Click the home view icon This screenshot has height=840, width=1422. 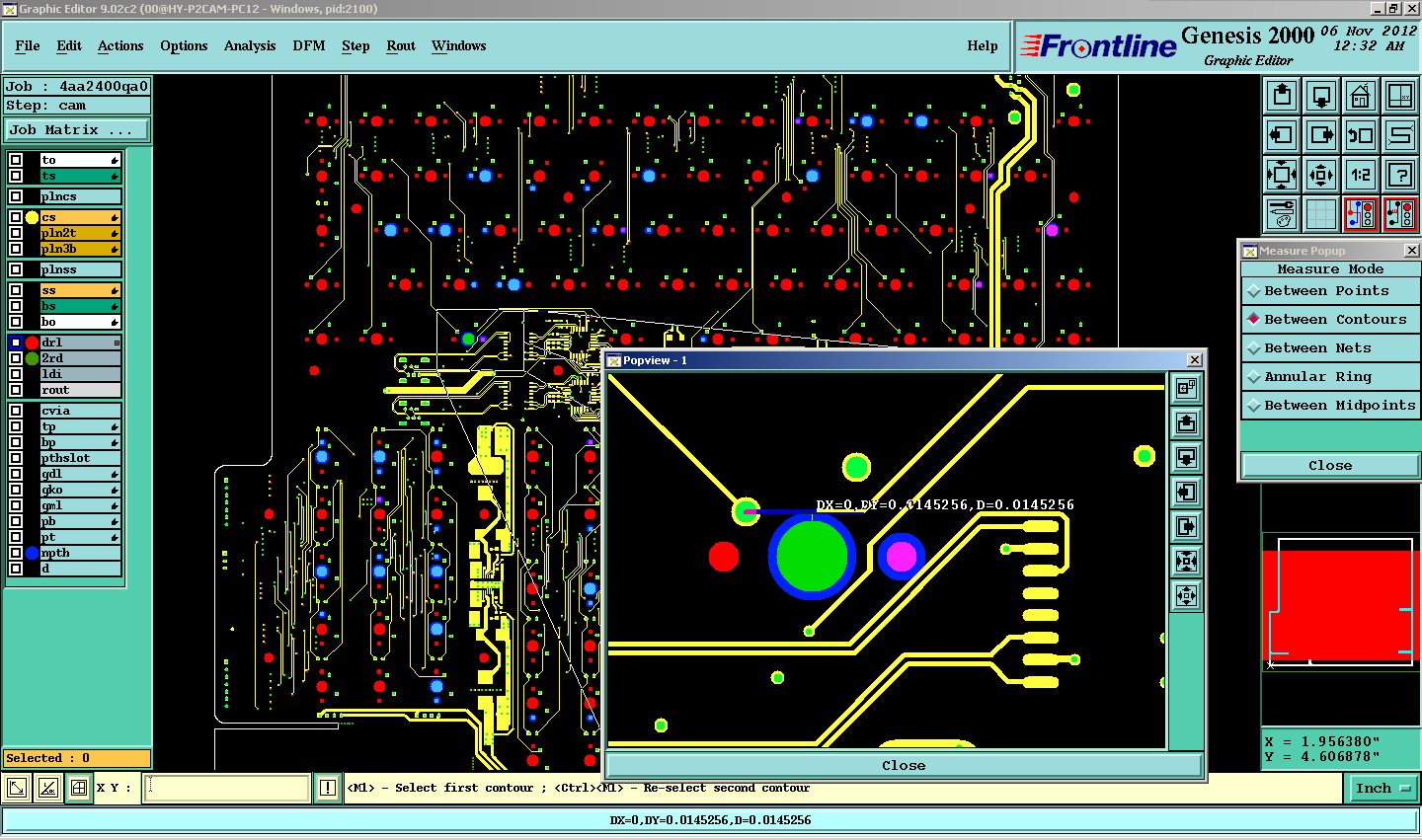pos(1361,96)
